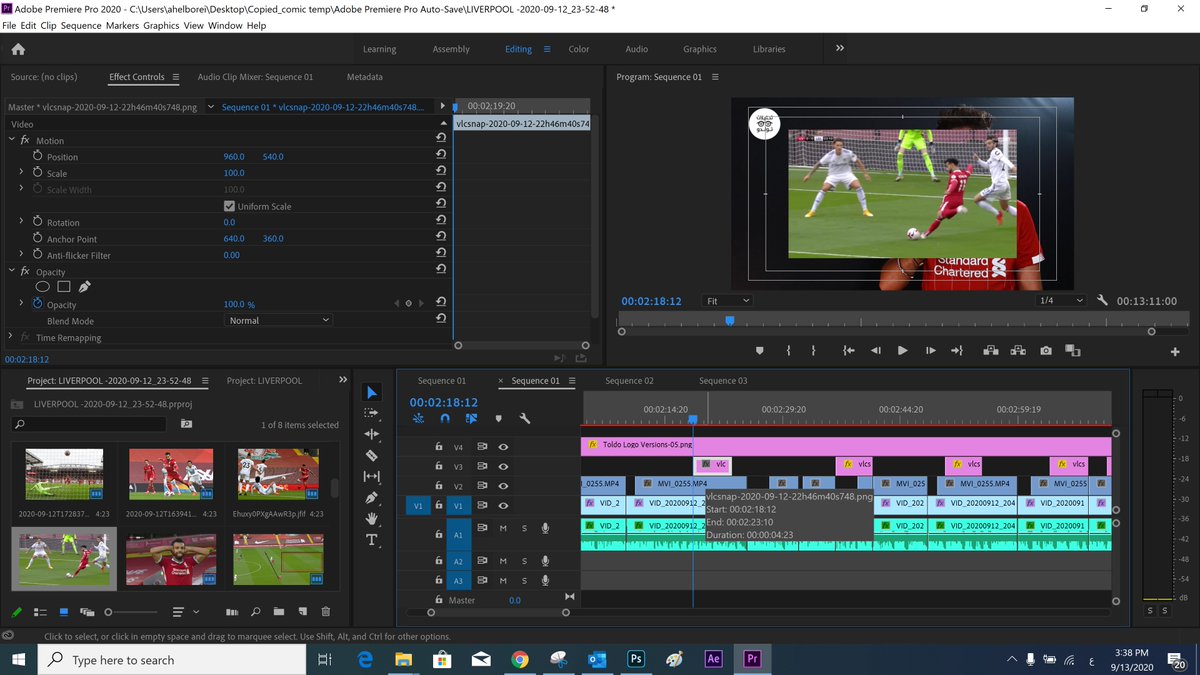This screenshot has height=675, width=1200.
Task: Switch to Metadata tab
Action: [x=364, y=77]
